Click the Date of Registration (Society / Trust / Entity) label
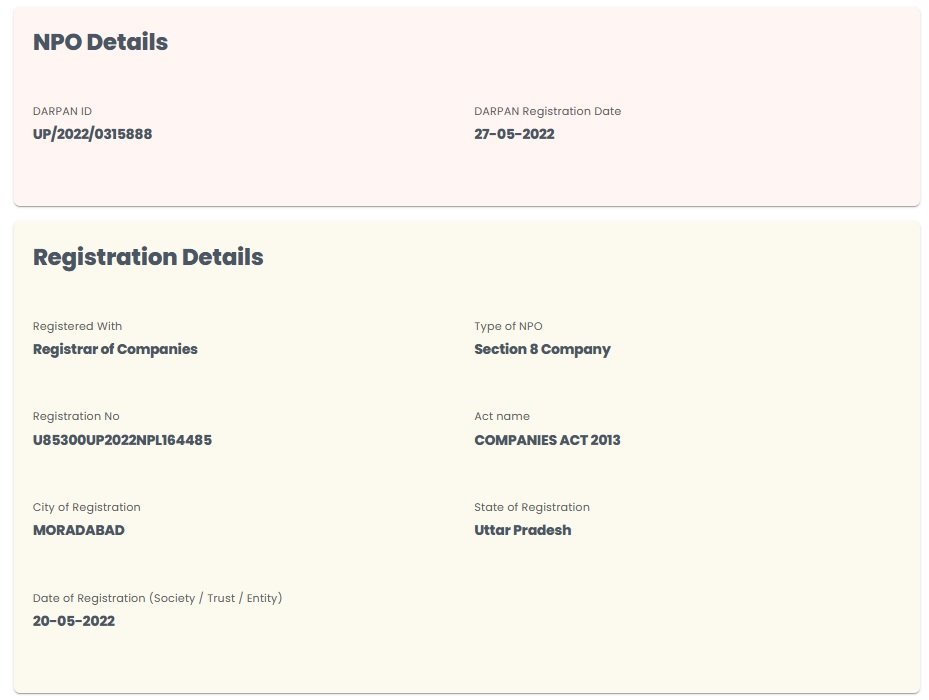929x700 pixels. coord(157,598)
